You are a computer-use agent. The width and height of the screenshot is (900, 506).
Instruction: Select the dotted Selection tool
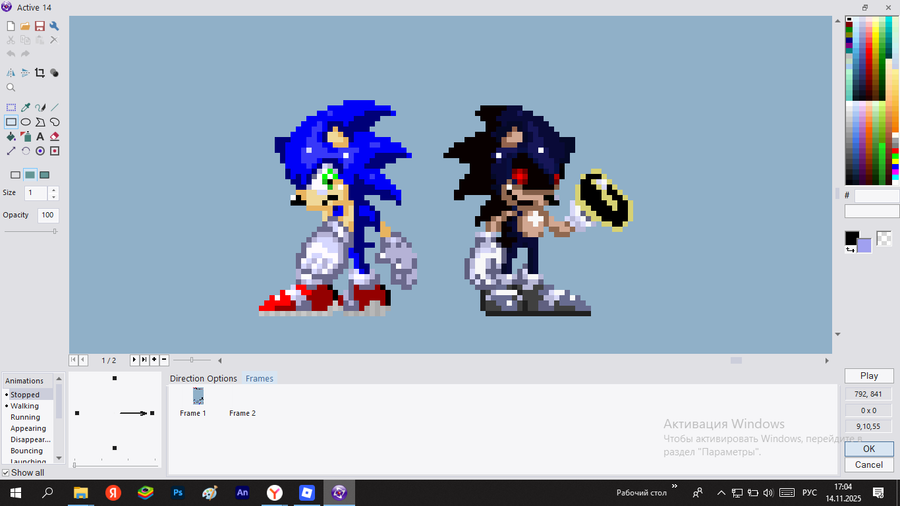(11, 107)
